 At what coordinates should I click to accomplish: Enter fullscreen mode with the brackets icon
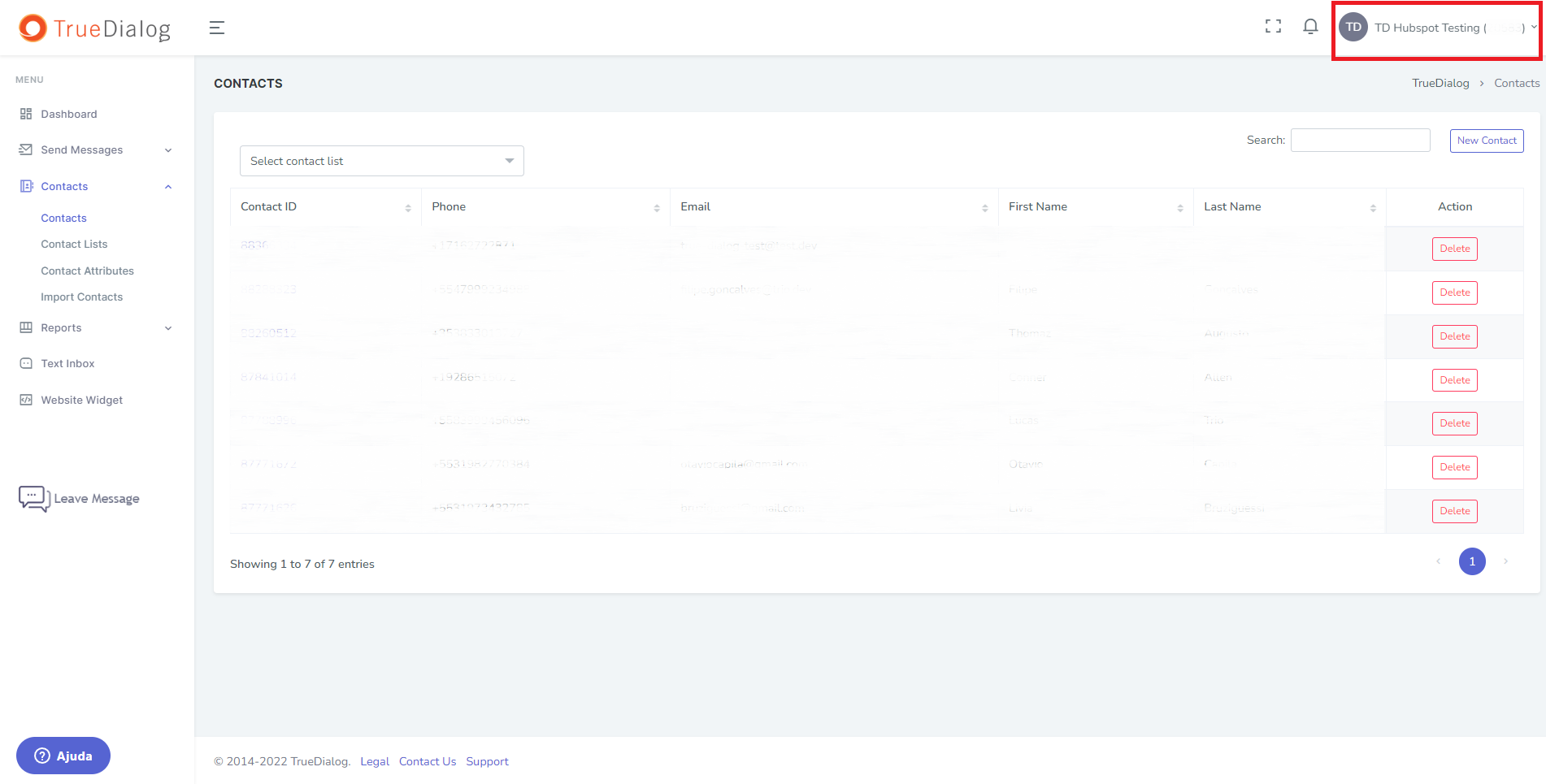1273,27
